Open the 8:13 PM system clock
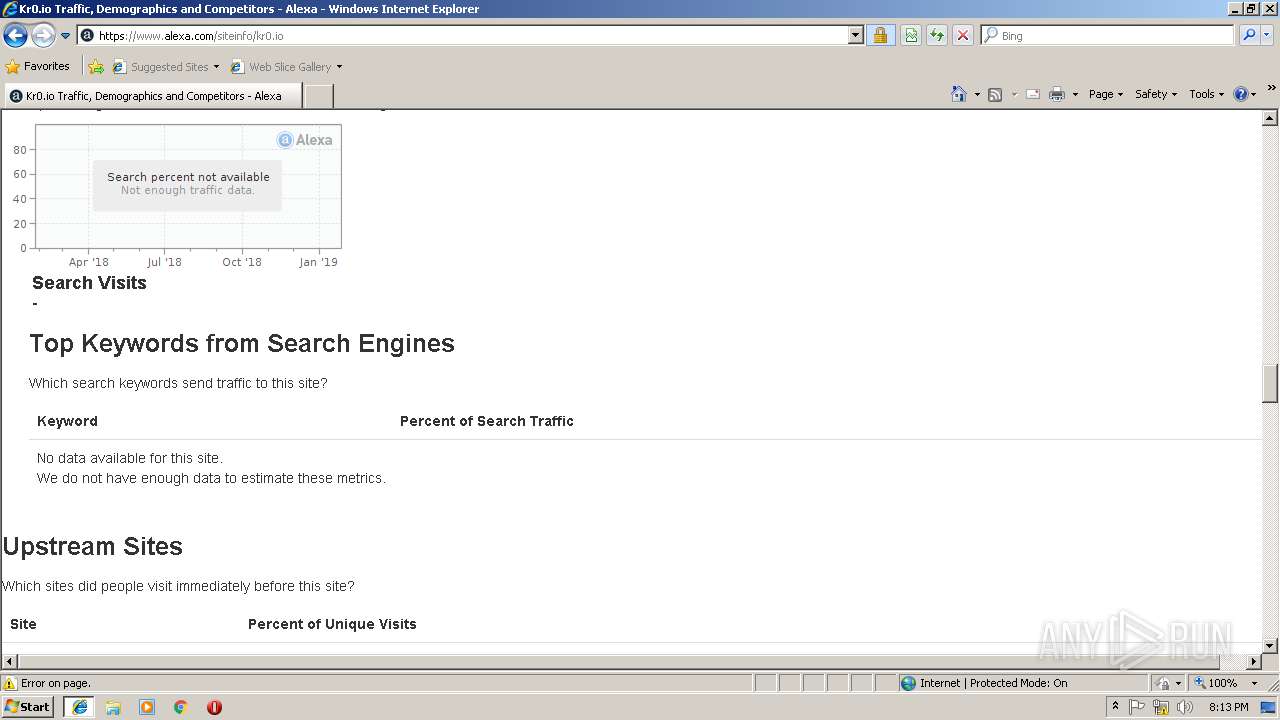This screenshot has height=720, width=1280. [x=1228, y=707]
